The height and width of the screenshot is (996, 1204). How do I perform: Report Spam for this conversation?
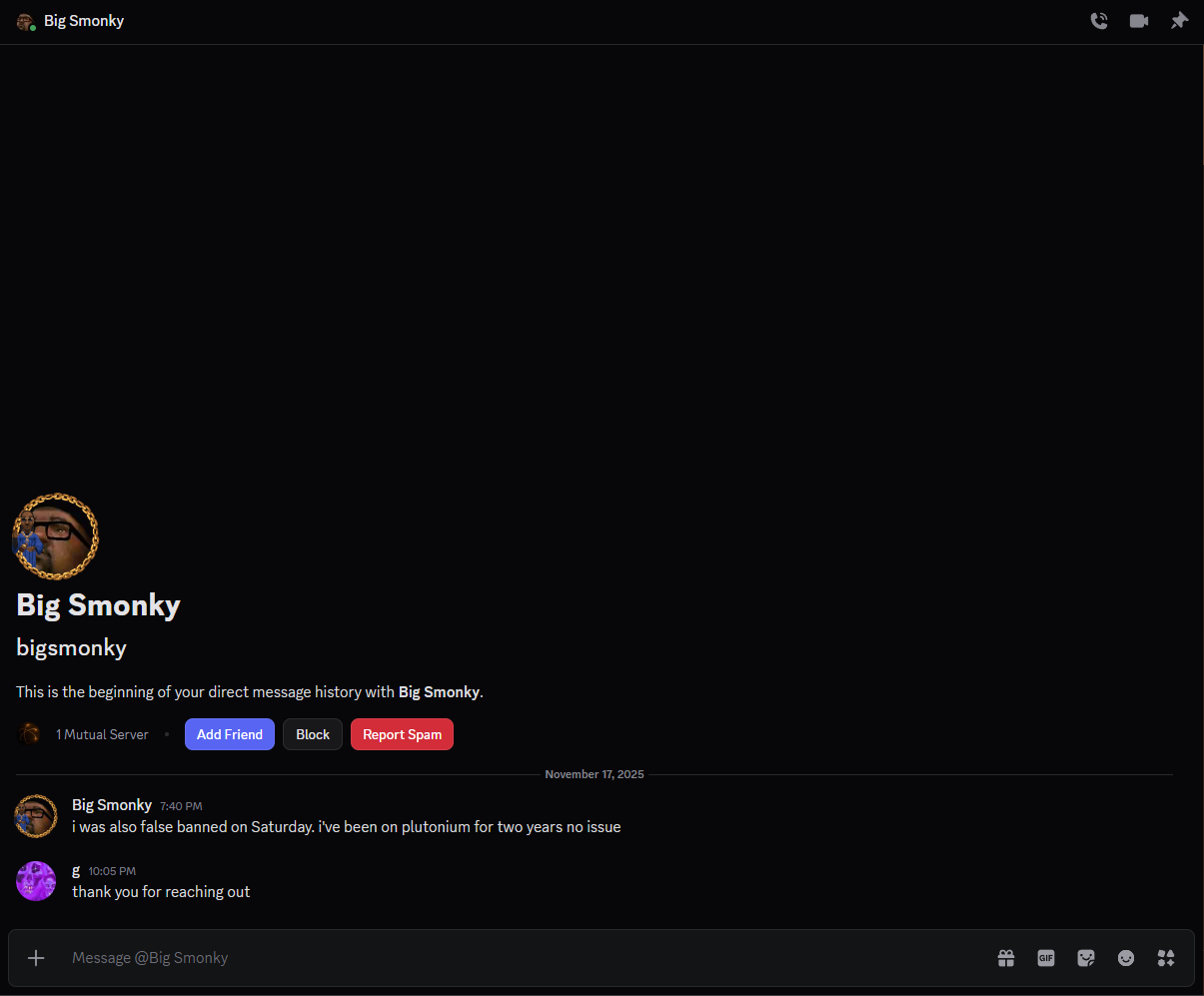pos(402,733)
